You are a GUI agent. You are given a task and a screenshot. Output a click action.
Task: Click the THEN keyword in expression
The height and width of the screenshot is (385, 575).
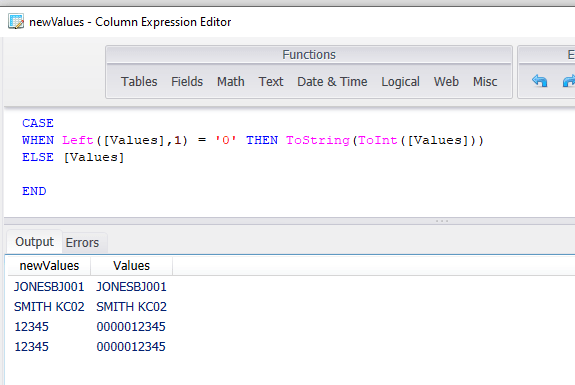coord(262,140)
